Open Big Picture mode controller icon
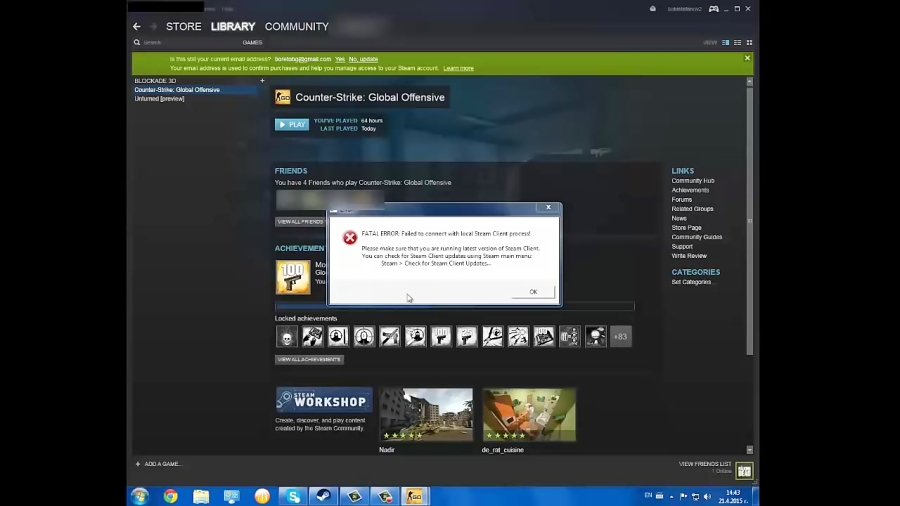 click(x=713, y=8)
